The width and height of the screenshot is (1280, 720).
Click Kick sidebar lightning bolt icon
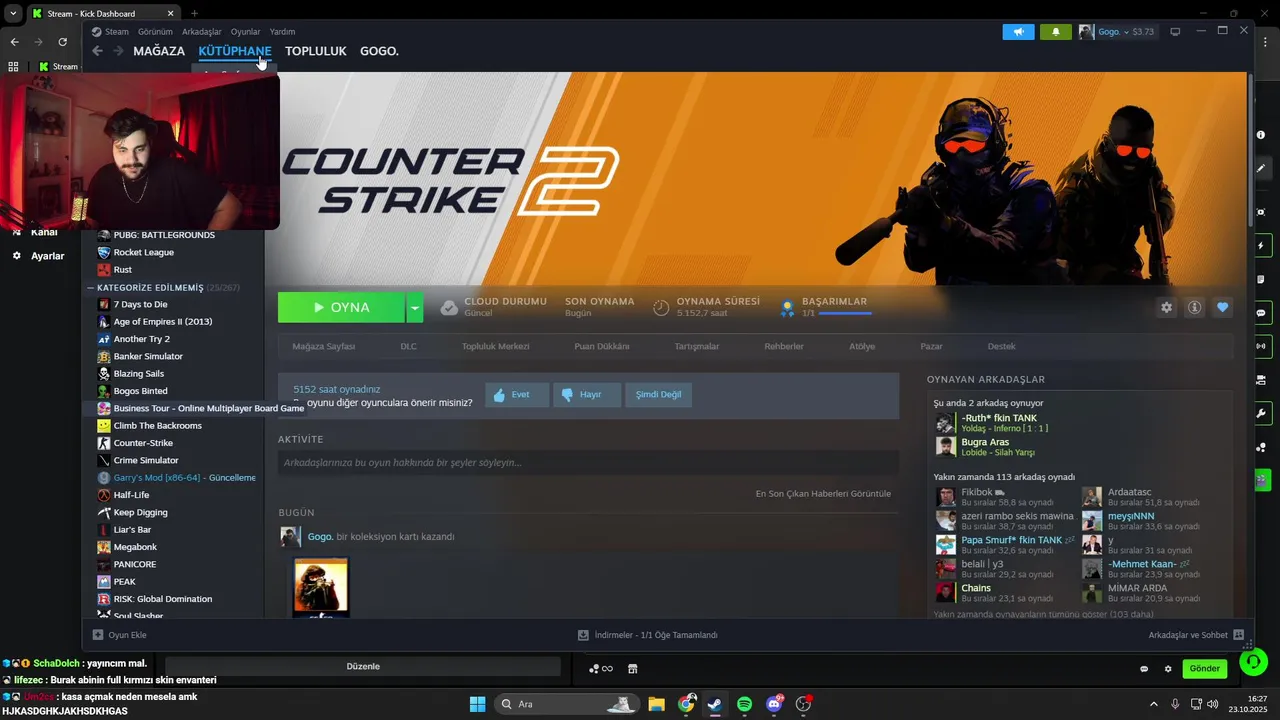tap(1260, 246)
